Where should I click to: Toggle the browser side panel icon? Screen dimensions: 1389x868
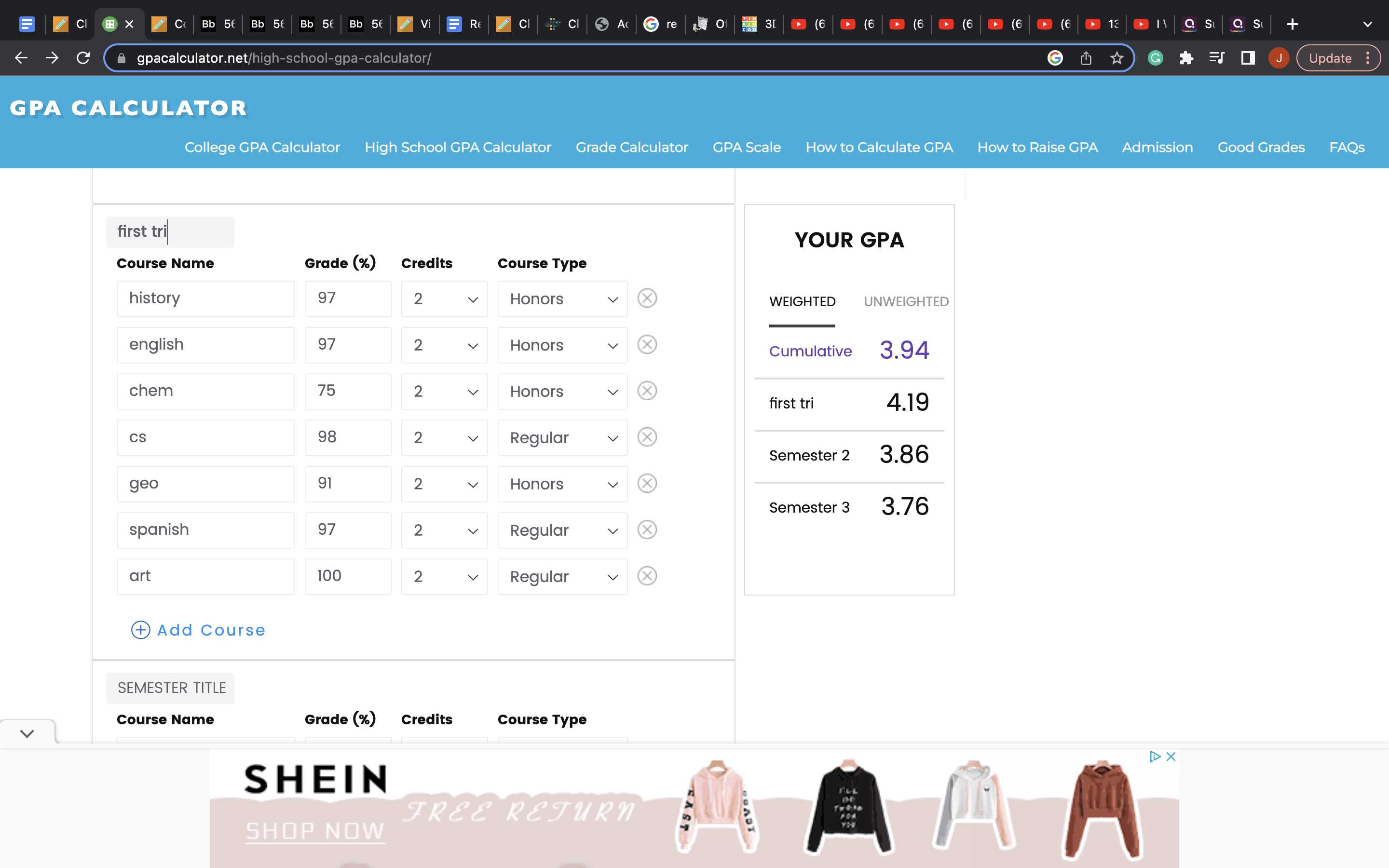1248,58
